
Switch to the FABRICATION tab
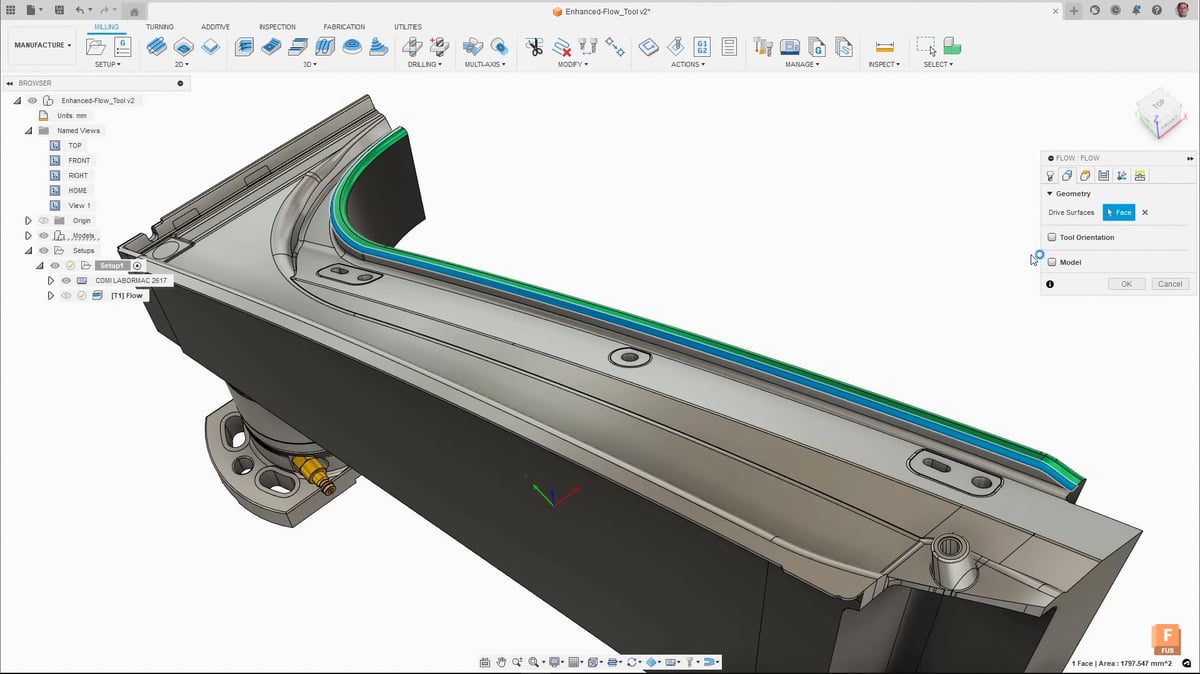coord(344,27)
